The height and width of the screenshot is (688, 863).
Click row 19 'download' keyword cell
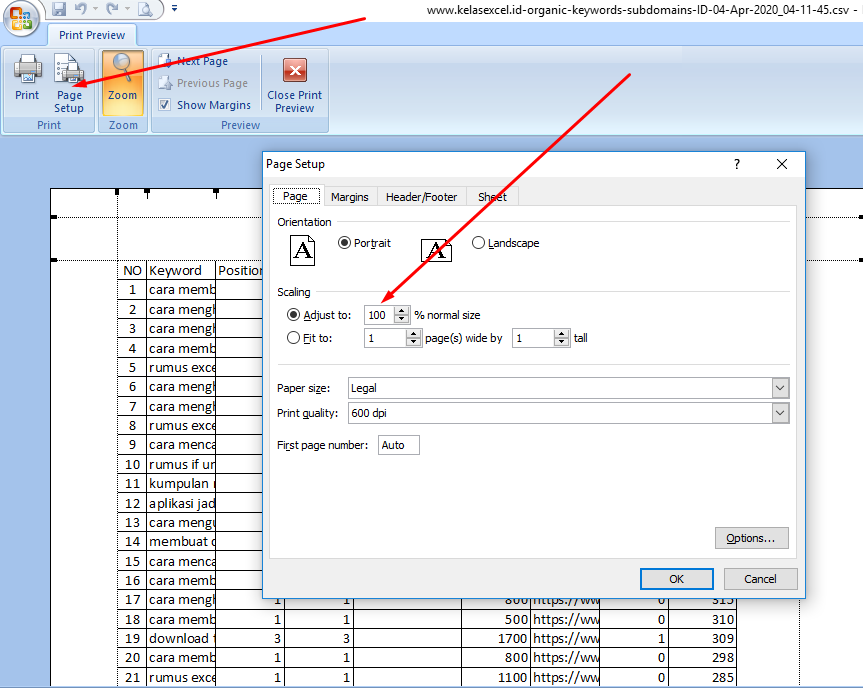(181, 638)
